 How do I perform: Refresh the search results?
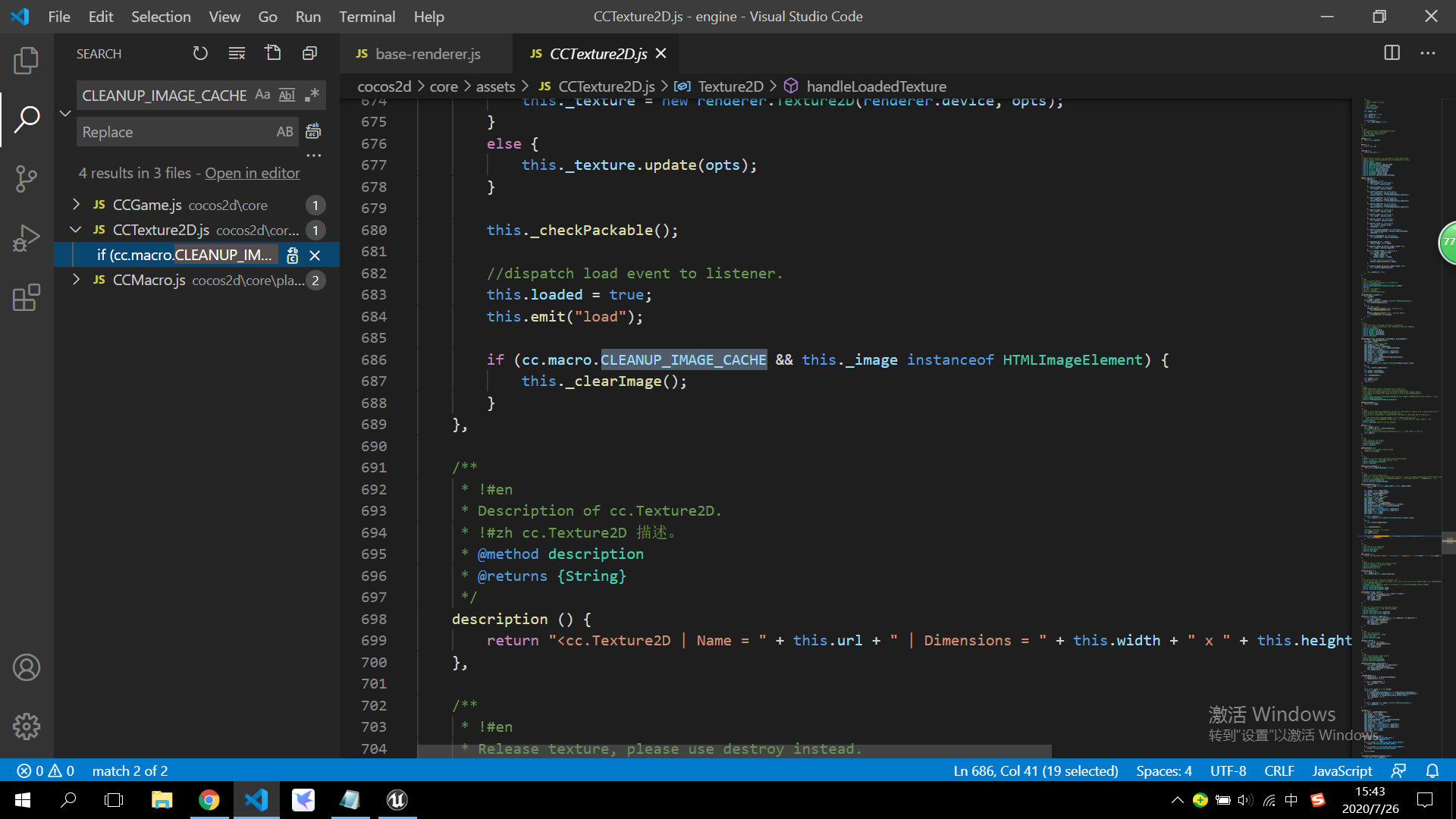tap(200, 53)
